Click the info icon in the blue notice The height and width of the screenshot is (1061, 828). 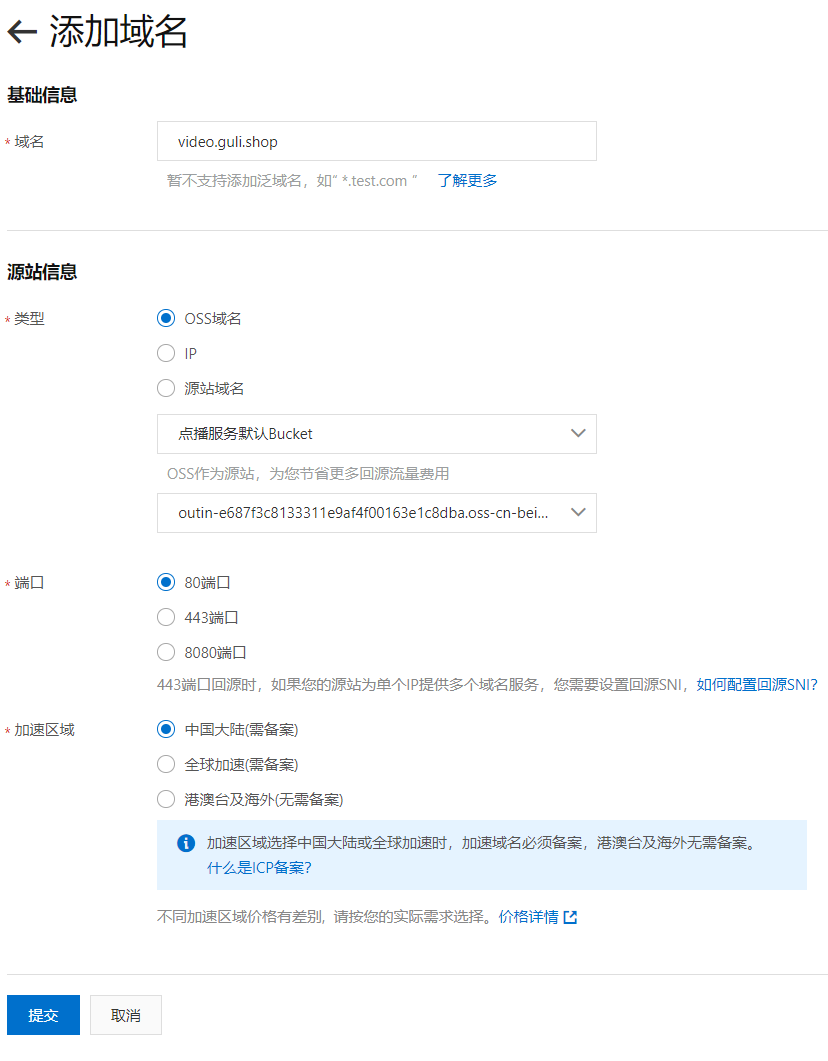[x=186, y=843]
